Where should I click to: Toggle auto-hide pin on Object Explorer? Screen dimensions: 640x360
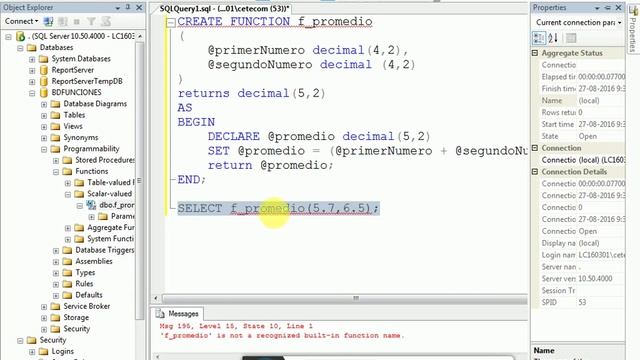128,7
